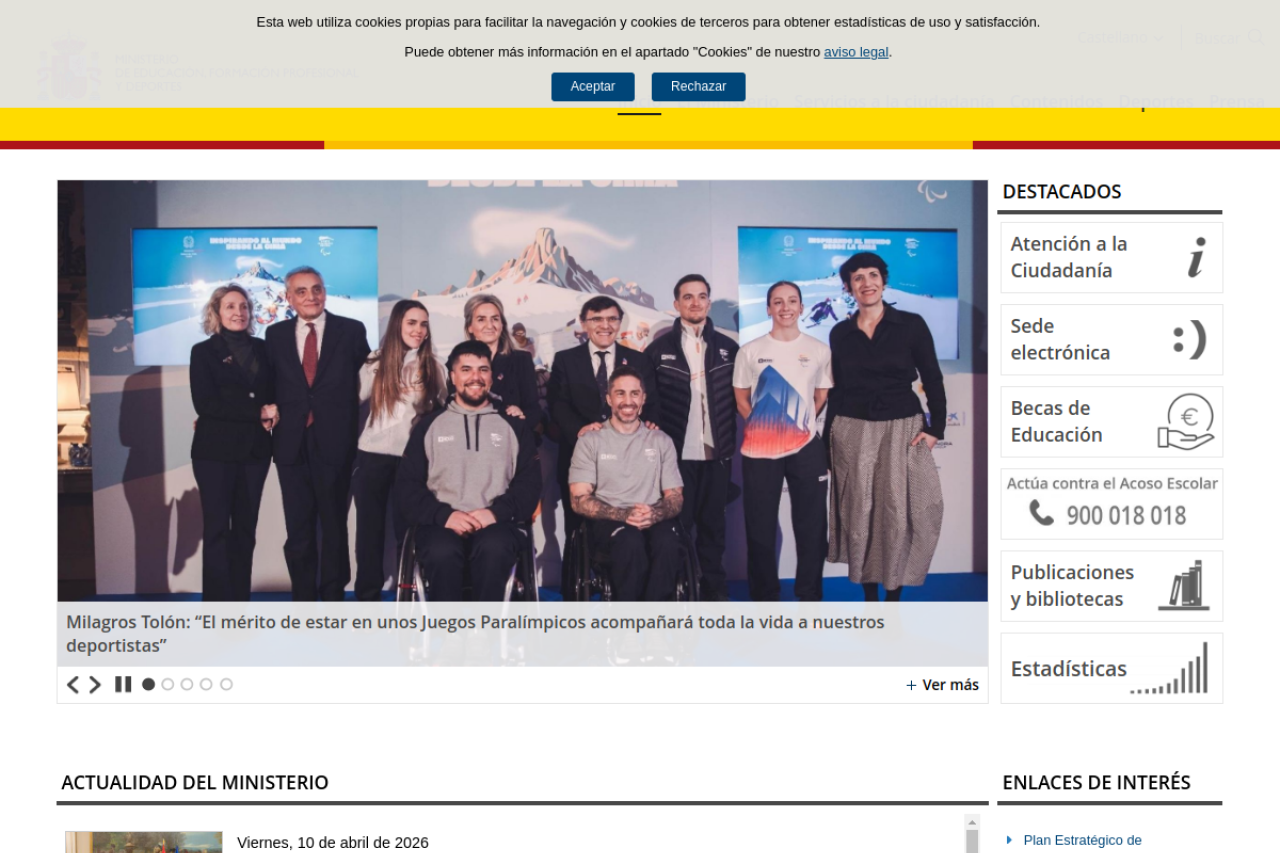This screenshot has width=1280, height=853.
Task: Go to previous slide with left arrow
Action: pyautogui.click(x=73, y=685)
